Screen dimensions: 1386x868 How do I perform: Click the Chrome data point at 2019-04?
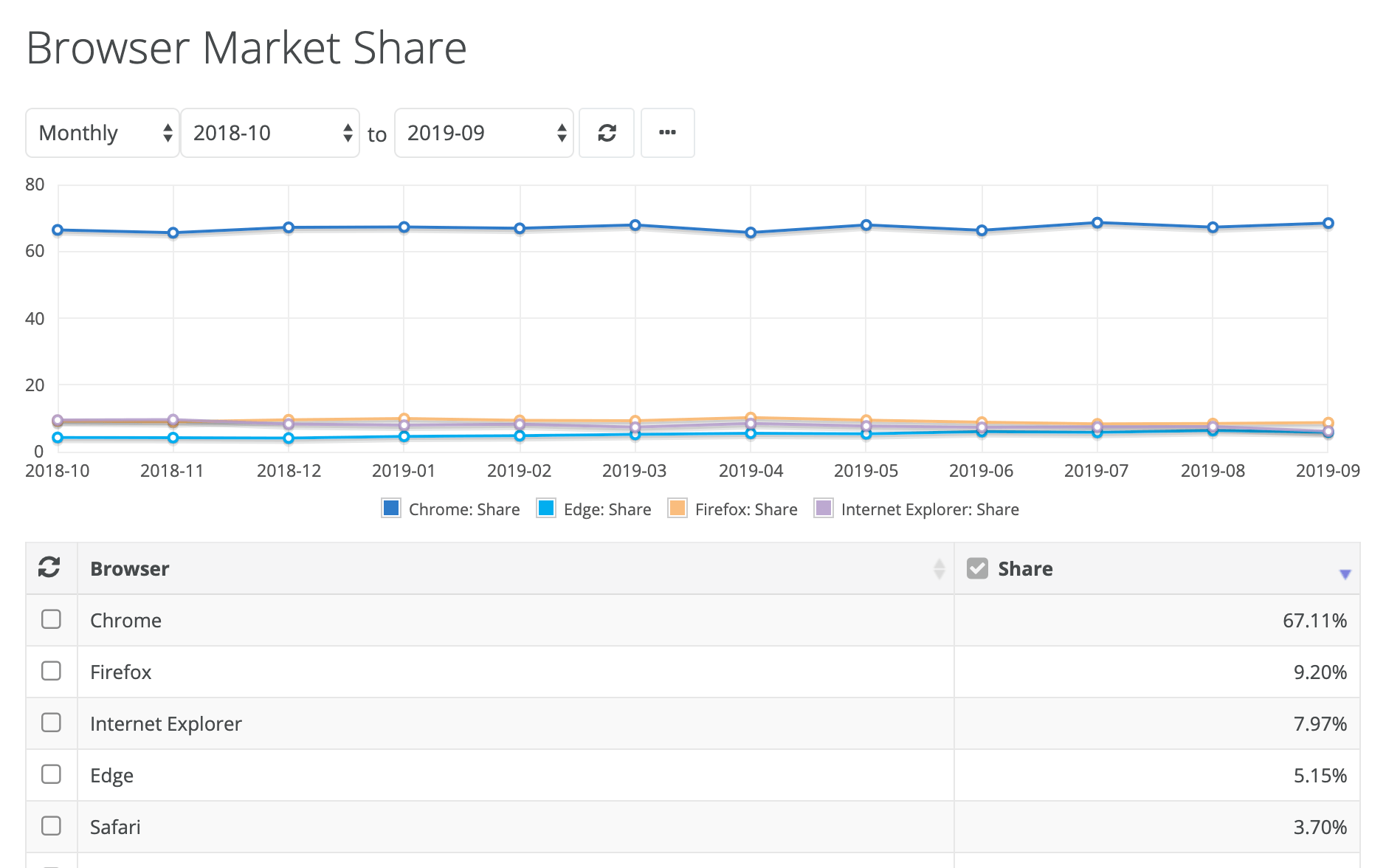[751, 232]
